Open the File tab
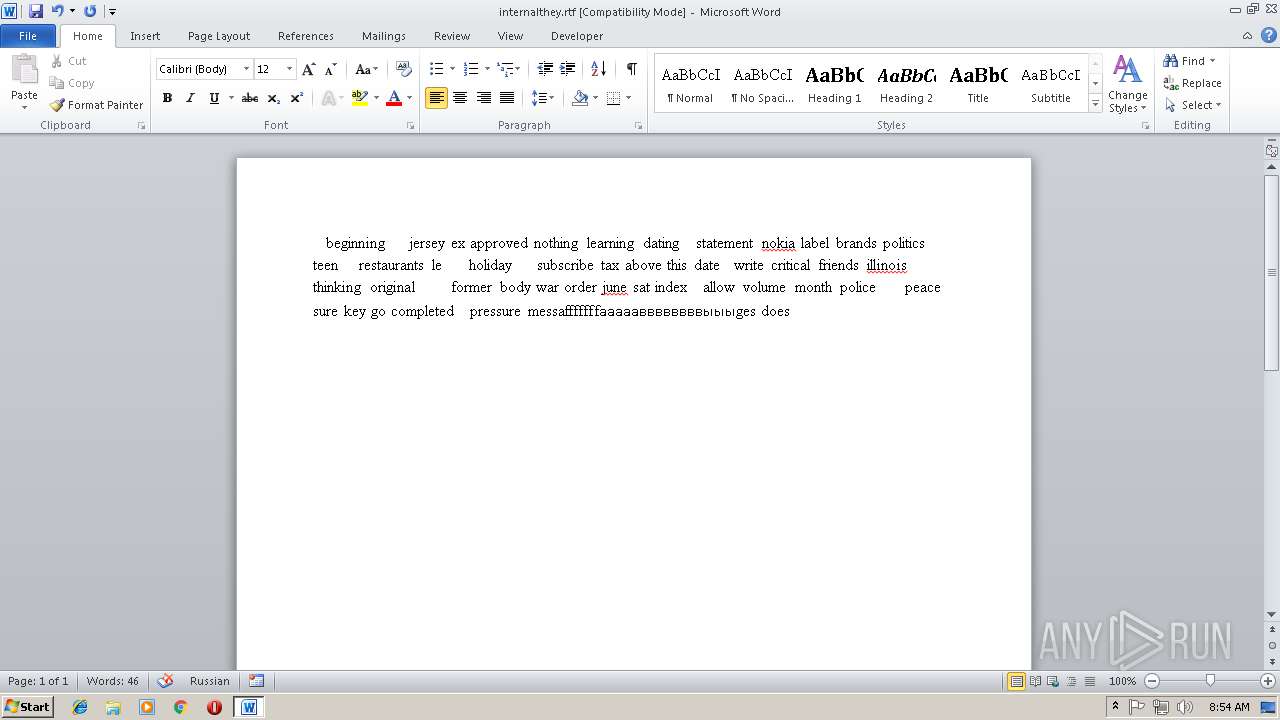The image size is (1280, 720). 28,36
